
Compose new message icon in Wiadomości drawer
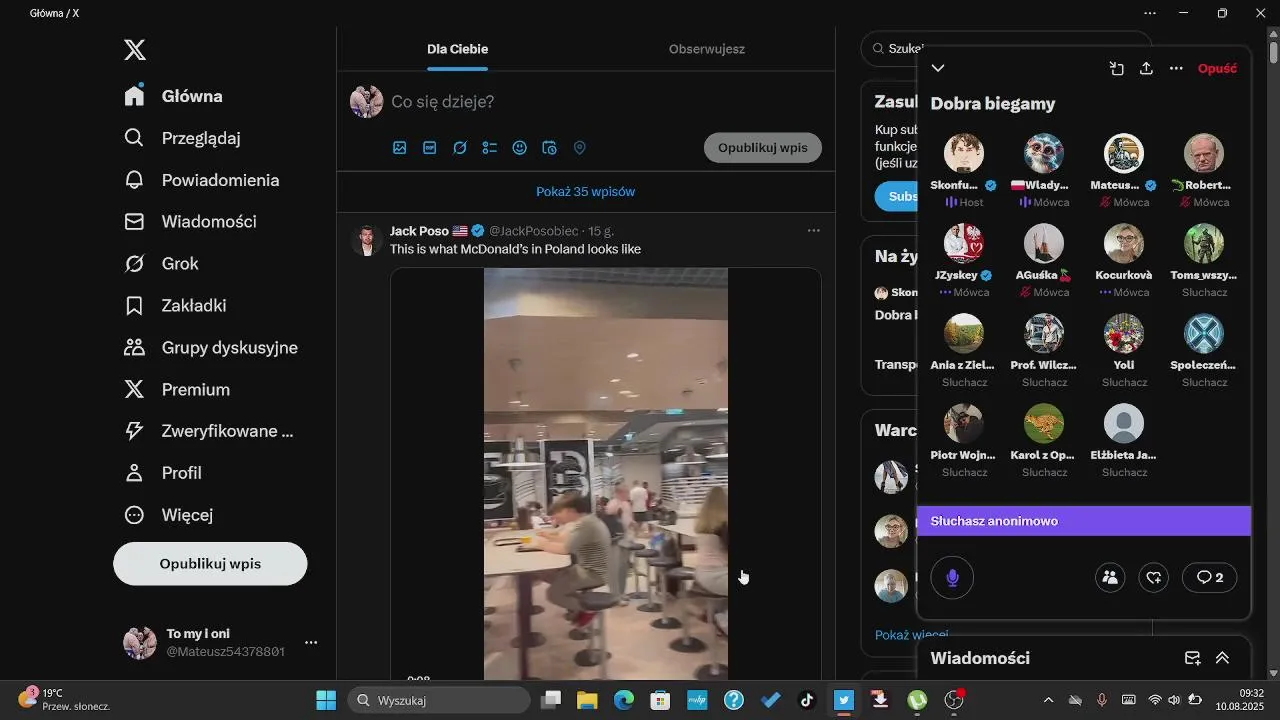(x=1192, y=658)
